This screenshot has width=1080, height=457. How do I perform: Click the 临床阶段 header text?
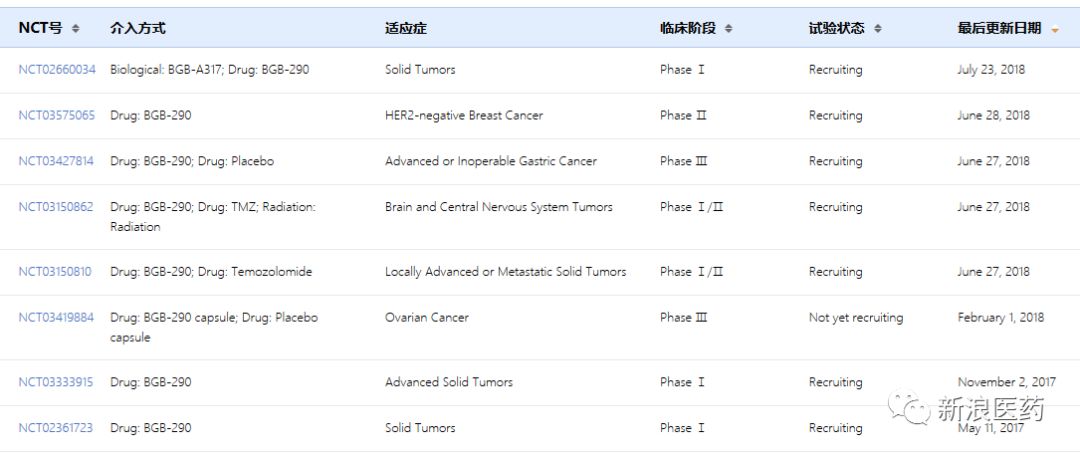tap(688, 29)
